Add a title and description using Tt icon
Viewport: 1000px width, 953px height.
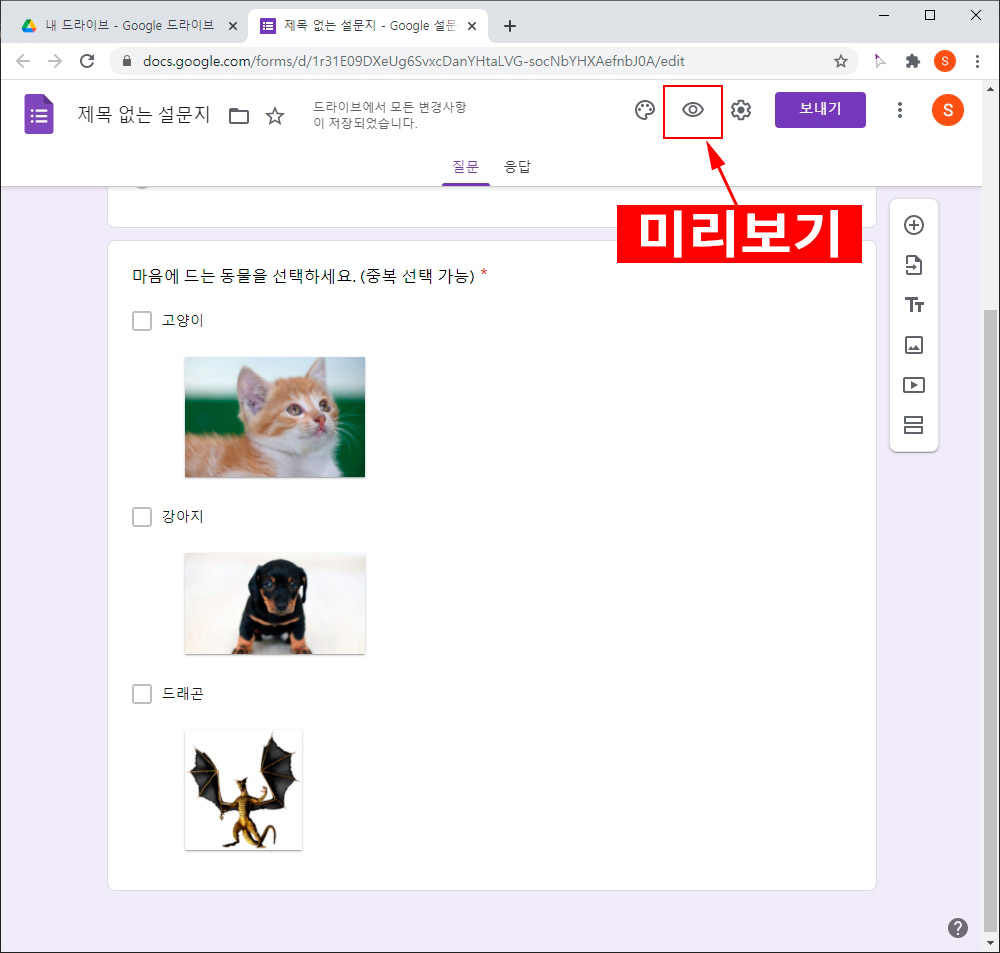click(913, 305)
